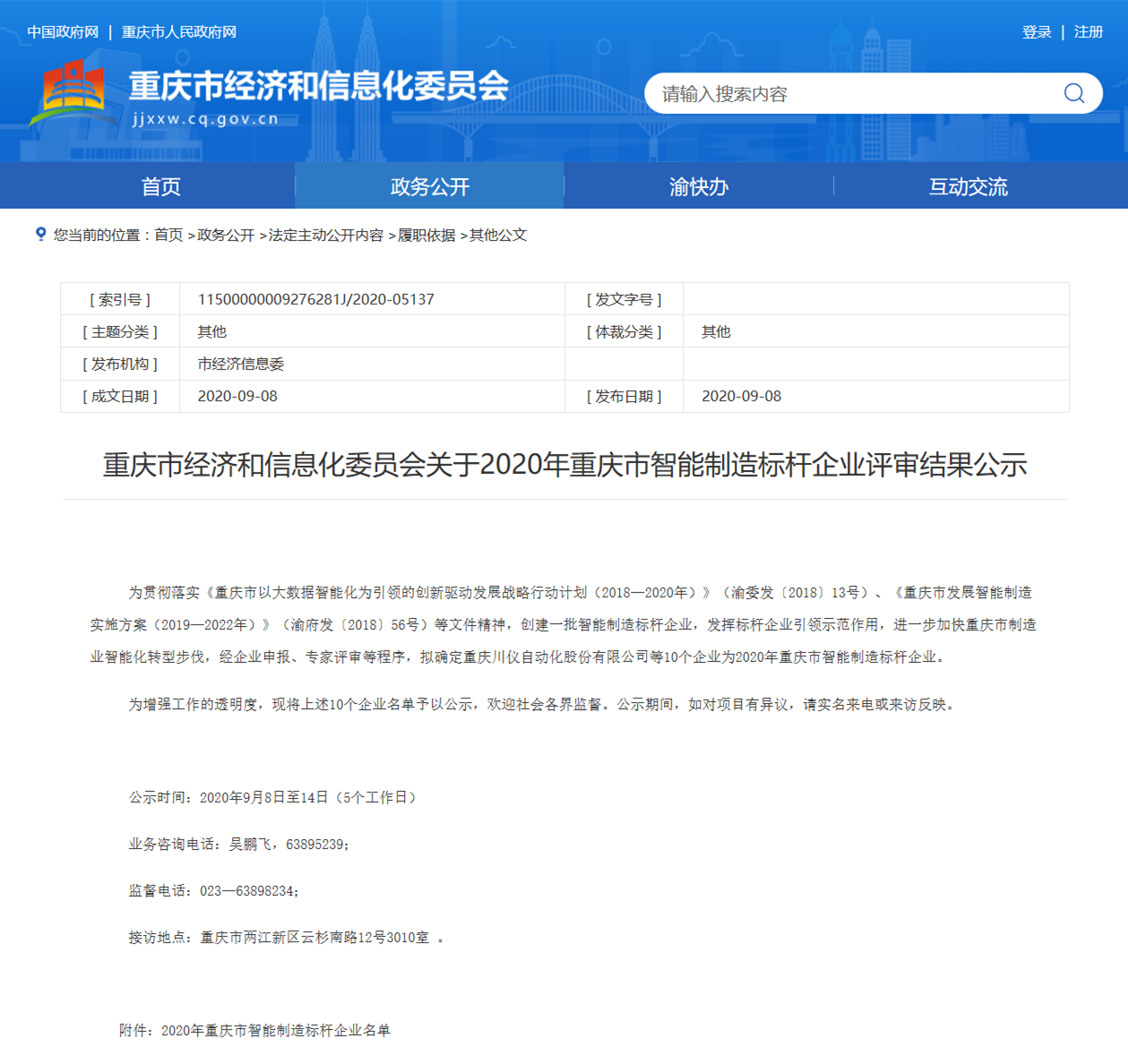
Task: Open the 互动交流 navigation tab
Action: [x=969, y=186]
